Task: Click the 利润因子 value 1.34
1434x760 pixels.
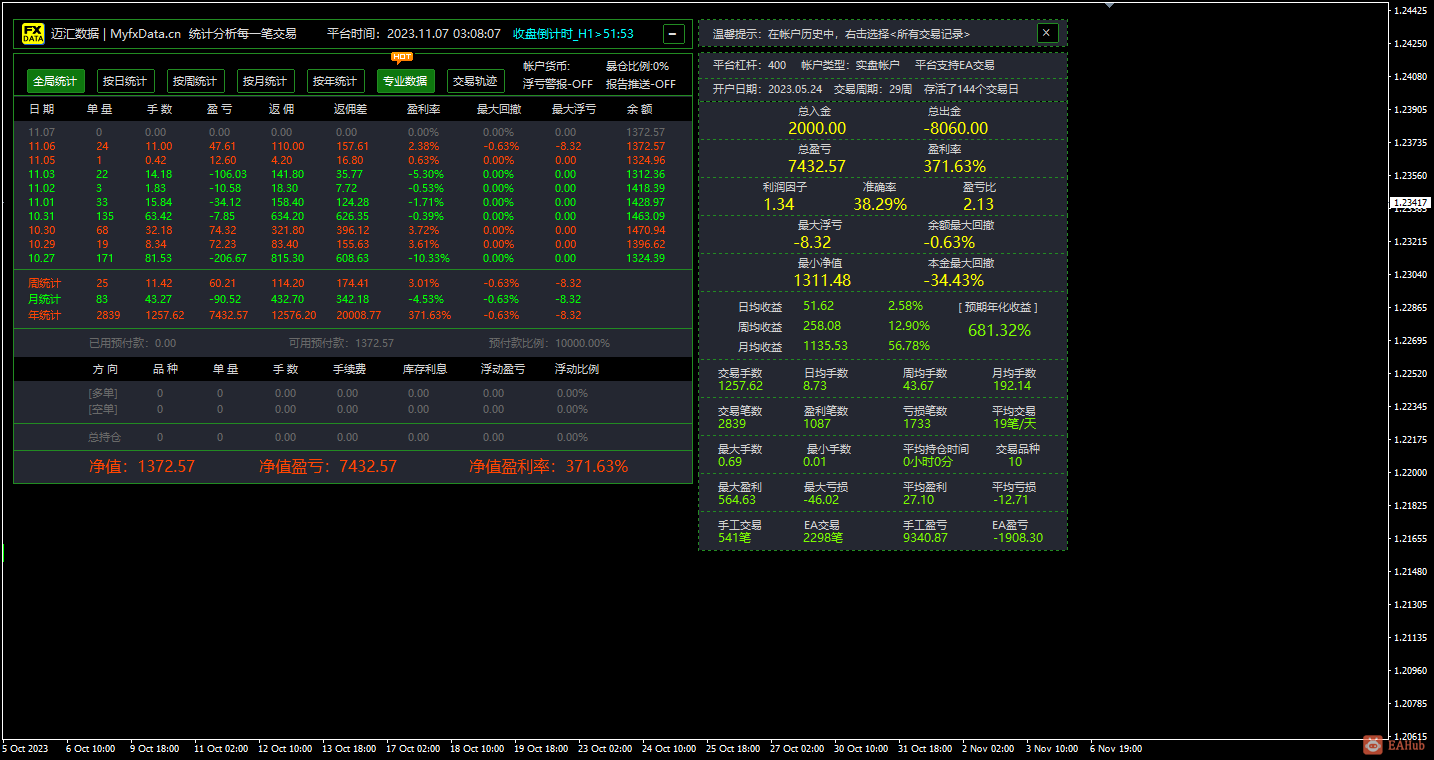Action: tap(779, 204)
